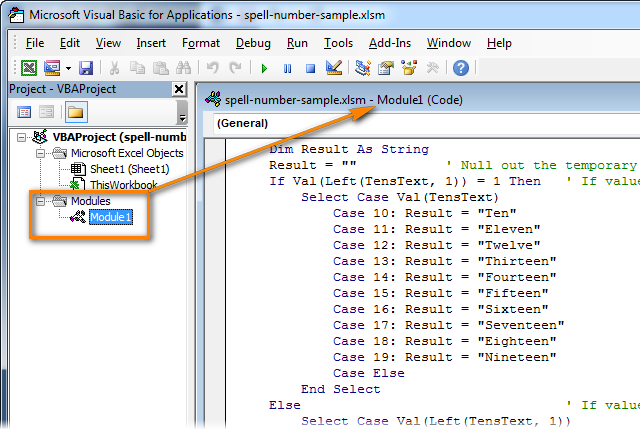Select Module1 under Modules
Viewport: 640px width, 430px height.
[x=110, y=217]
